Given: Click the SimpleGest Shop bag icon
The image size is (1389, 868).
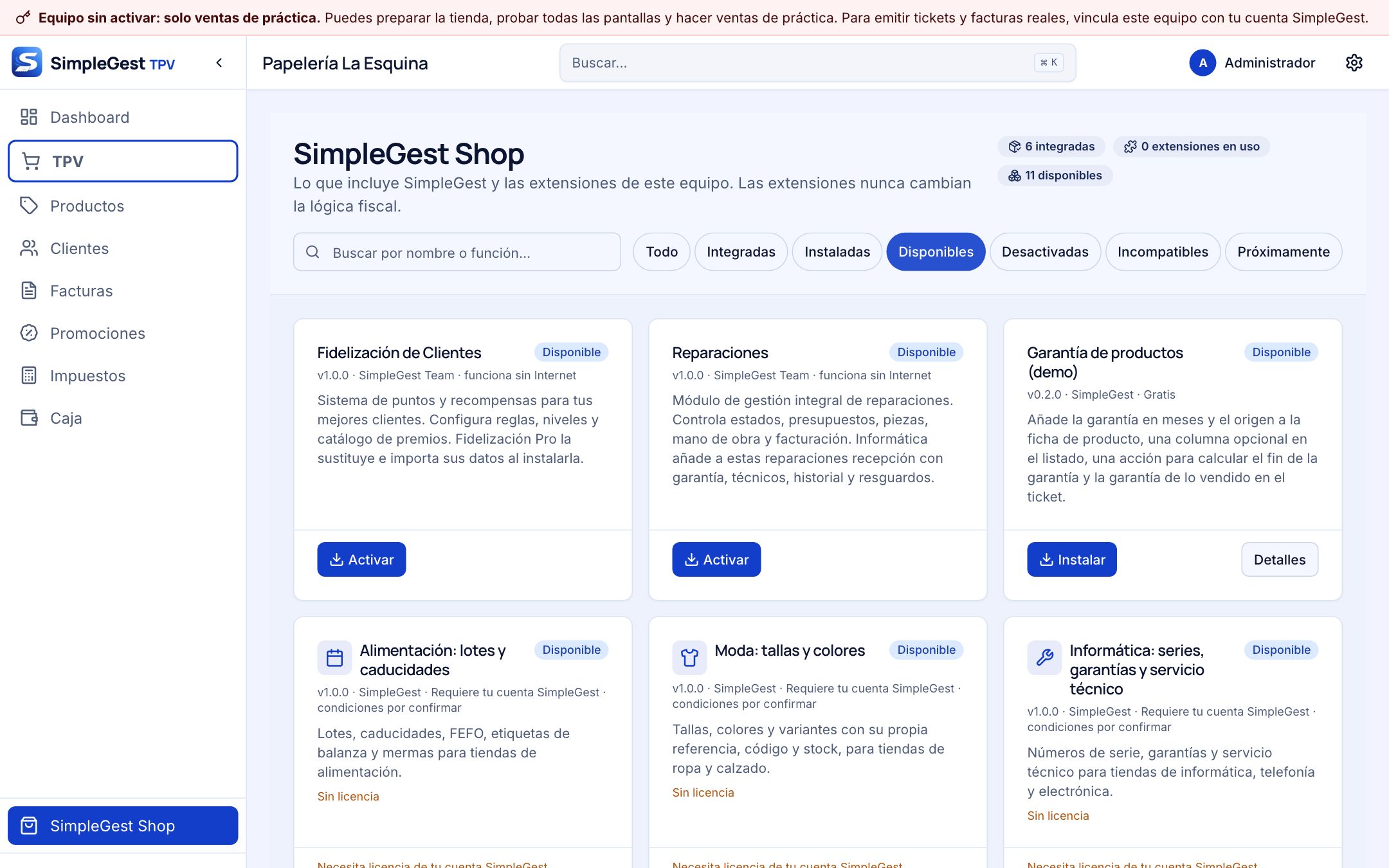Looking at the screenshot, I should (29, 826).
